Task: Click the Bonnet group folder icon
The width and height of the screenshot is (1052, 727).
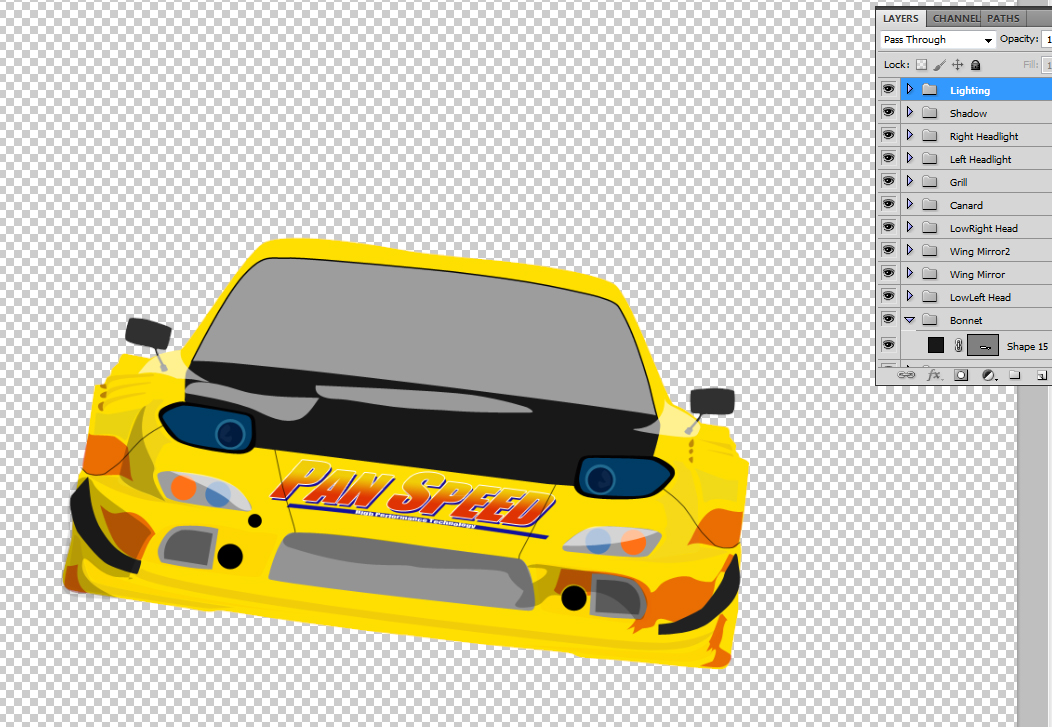Action: [x=930, y=320]
